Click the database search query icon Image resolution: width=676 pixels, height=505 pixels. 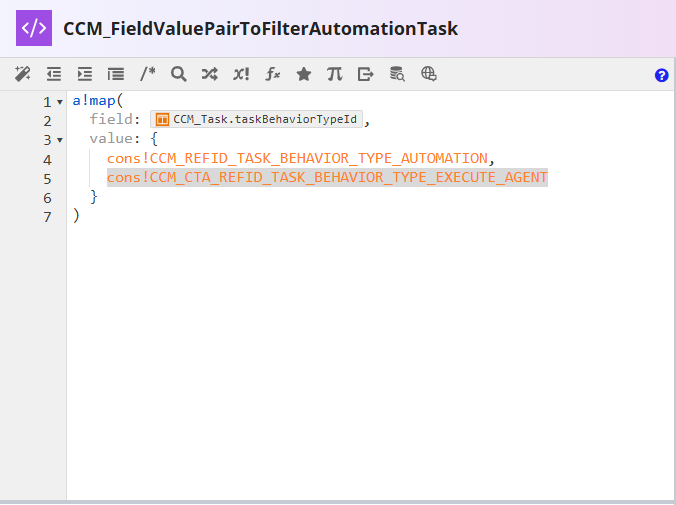(397, 74)
